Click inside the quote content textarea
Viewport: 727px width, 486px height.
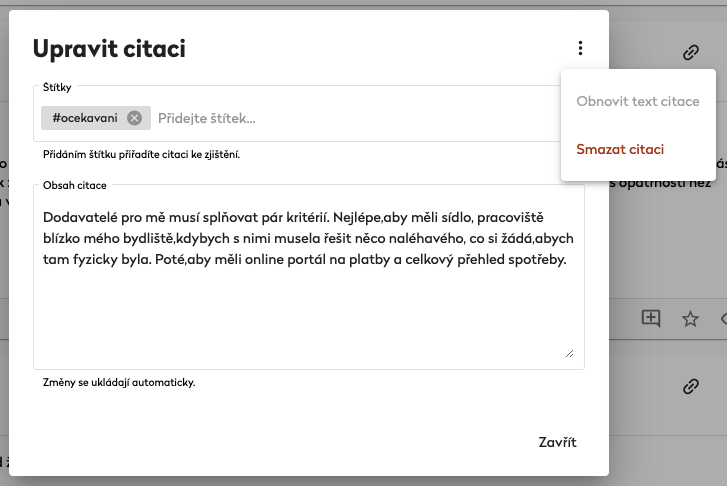[x=308, y=300]
